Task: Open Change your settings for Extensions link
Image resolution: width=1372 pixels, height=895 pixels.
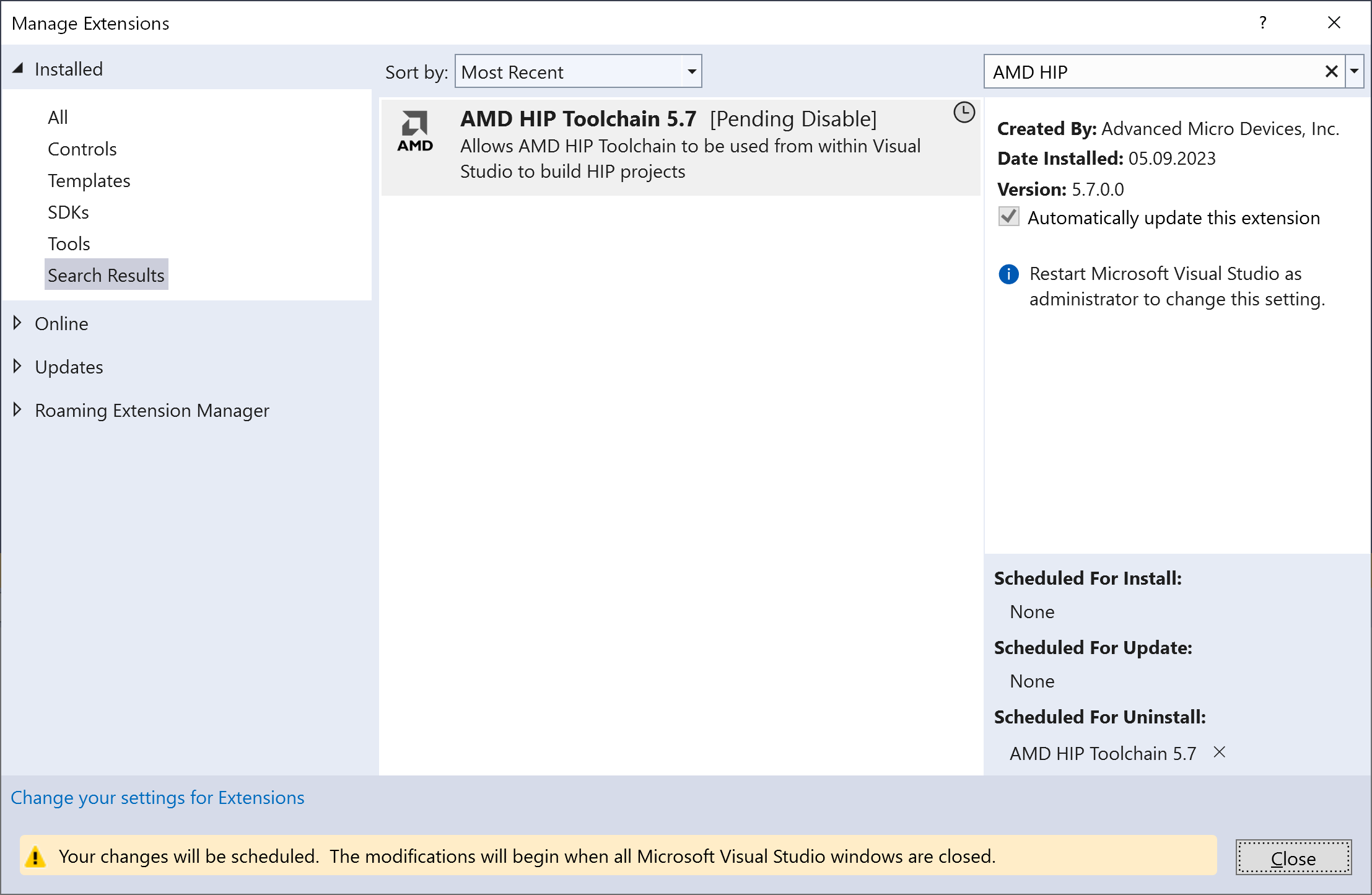Action: (x=157, y=798)
